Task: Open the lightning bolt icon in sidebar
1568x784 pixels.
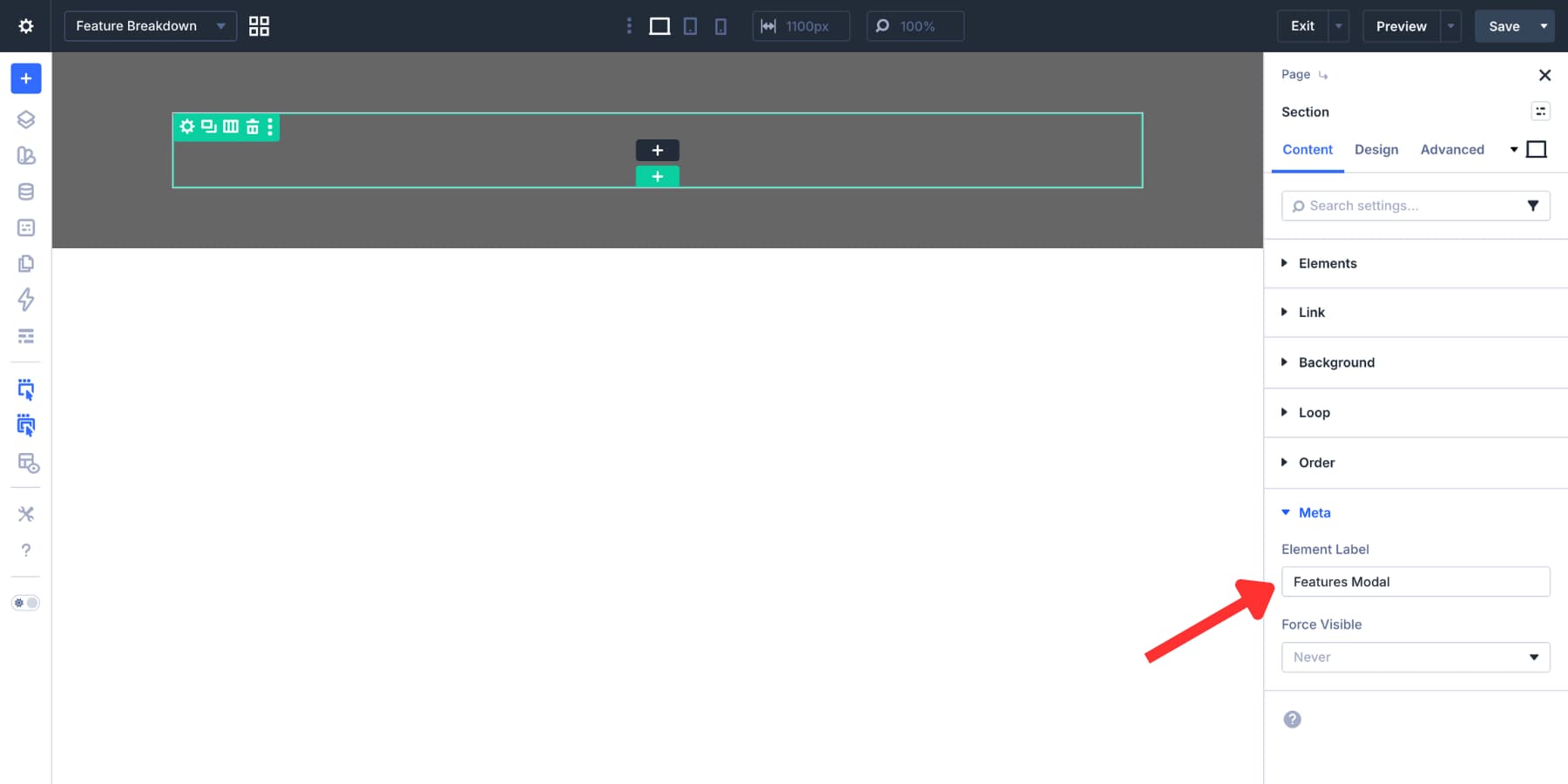Action: (x=26, y=300)
